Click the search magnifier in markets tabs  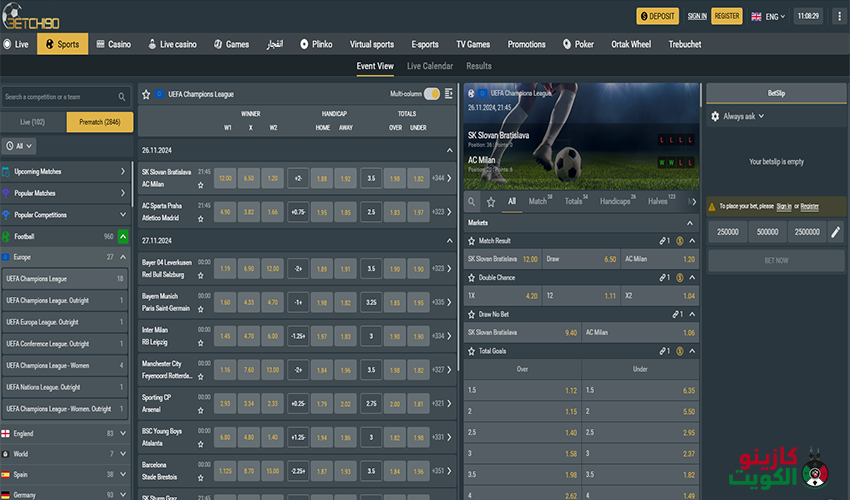[472, 202]
